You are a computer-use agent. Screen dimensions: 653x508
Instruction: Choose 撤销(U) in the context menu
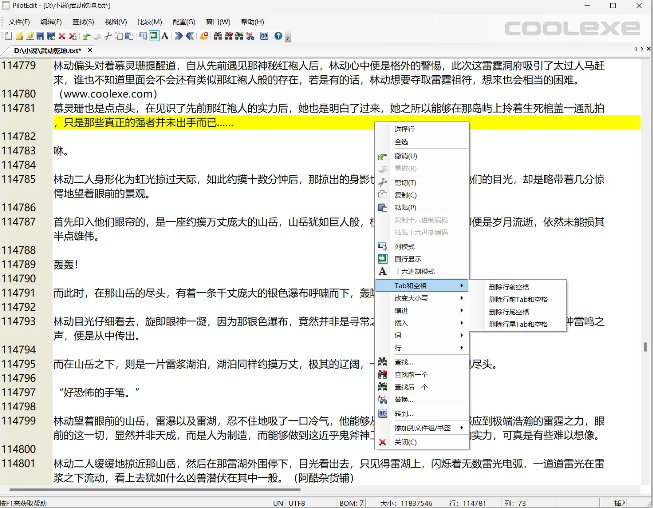(422, 156)
